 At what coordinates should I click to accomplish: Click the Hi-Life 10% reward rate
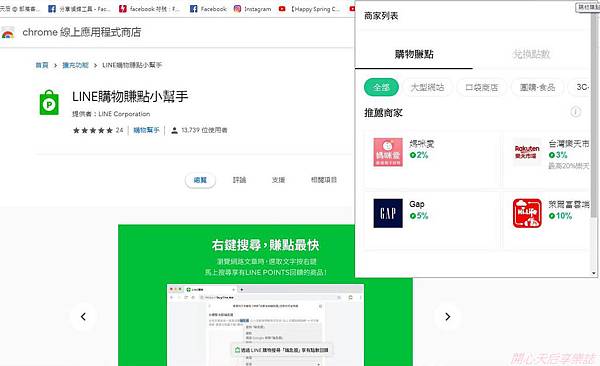[x=560, y=216]
